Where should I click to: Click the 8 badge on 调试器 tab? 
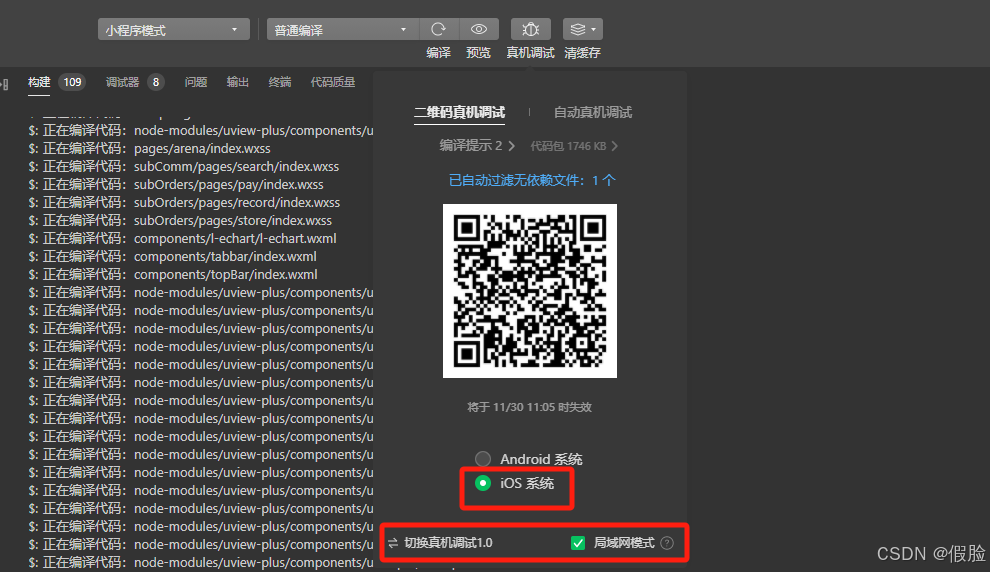[x=156, y=82]
